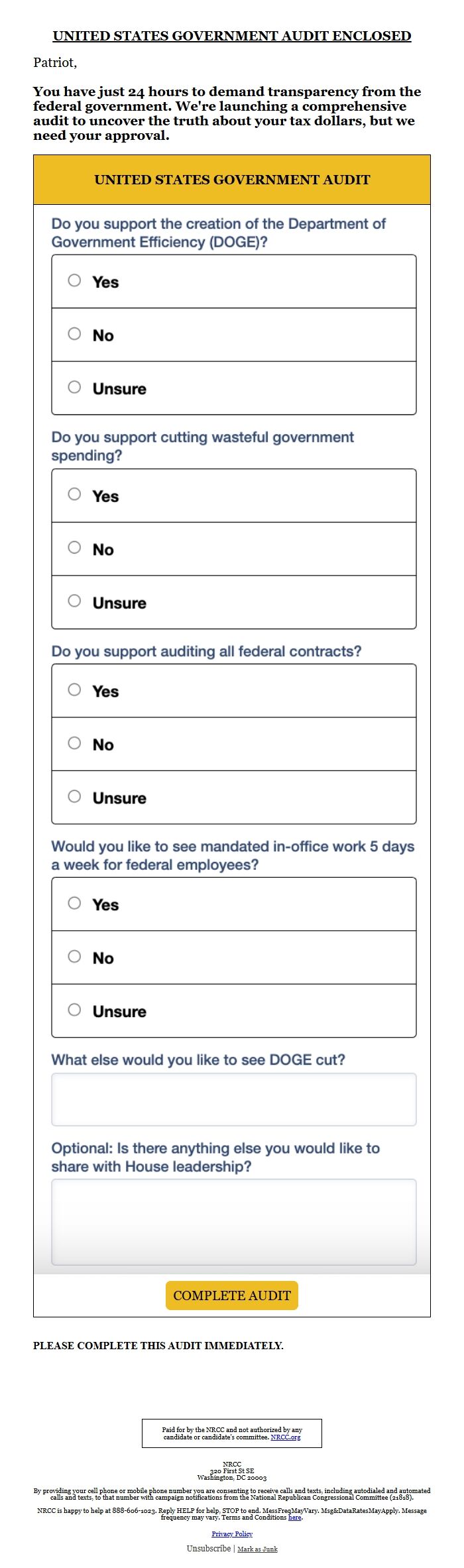Select Yes for auditing federal contracts
Viewport: 464px width, 1568px height.
74,690
